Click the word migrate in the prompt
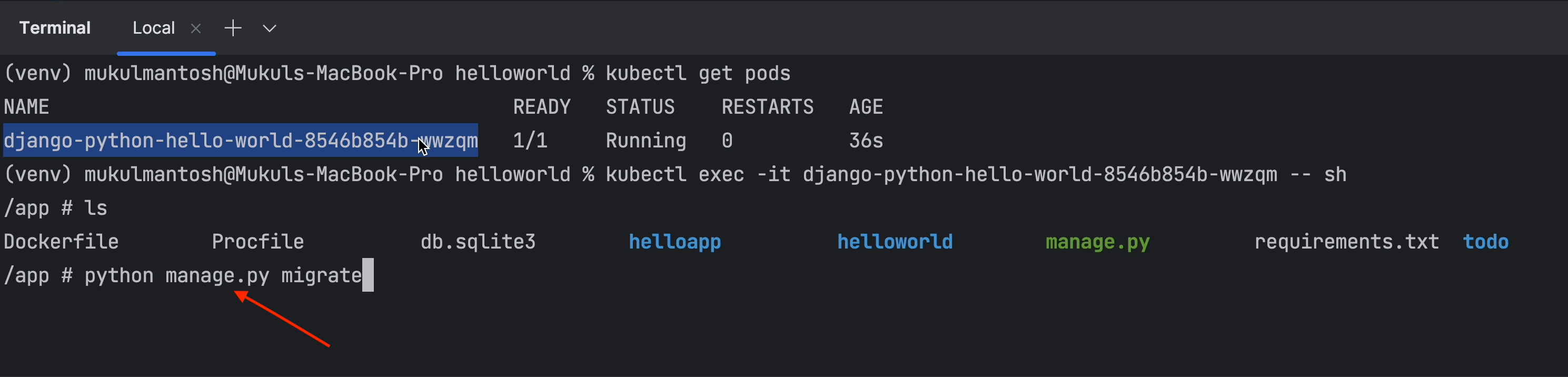1568x377 pixels. (321, 275)
